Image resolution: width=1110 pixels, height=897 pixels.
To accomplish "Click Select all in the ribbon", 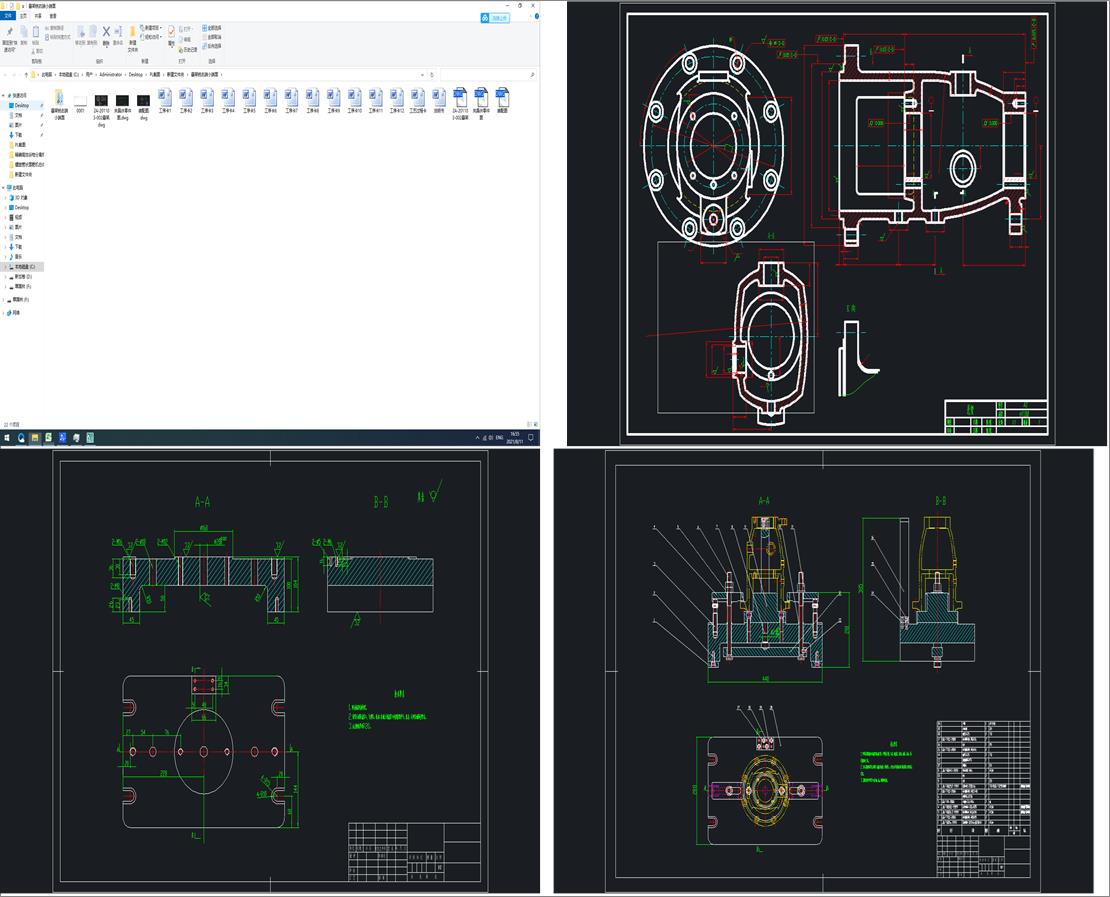I will pyautogui.click(x=212, y=28).
